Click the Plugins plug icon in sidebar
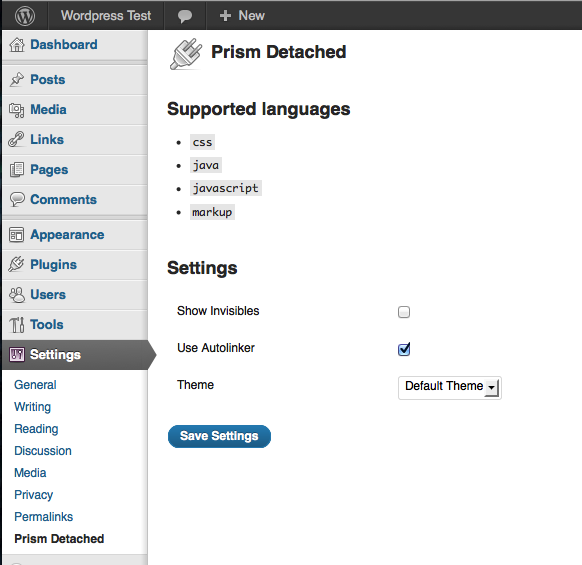The image size is (582, 565). pos(16,264)
